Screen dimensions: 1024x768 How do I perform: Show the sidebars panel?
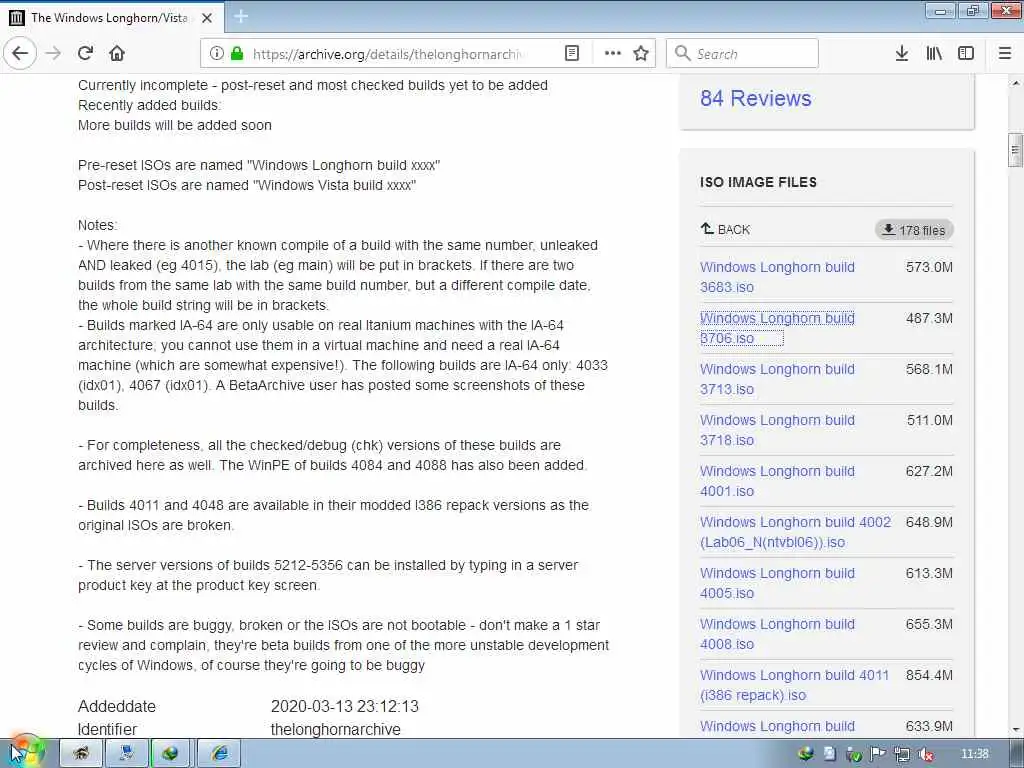pyautogui.click(x=966, y=54)
